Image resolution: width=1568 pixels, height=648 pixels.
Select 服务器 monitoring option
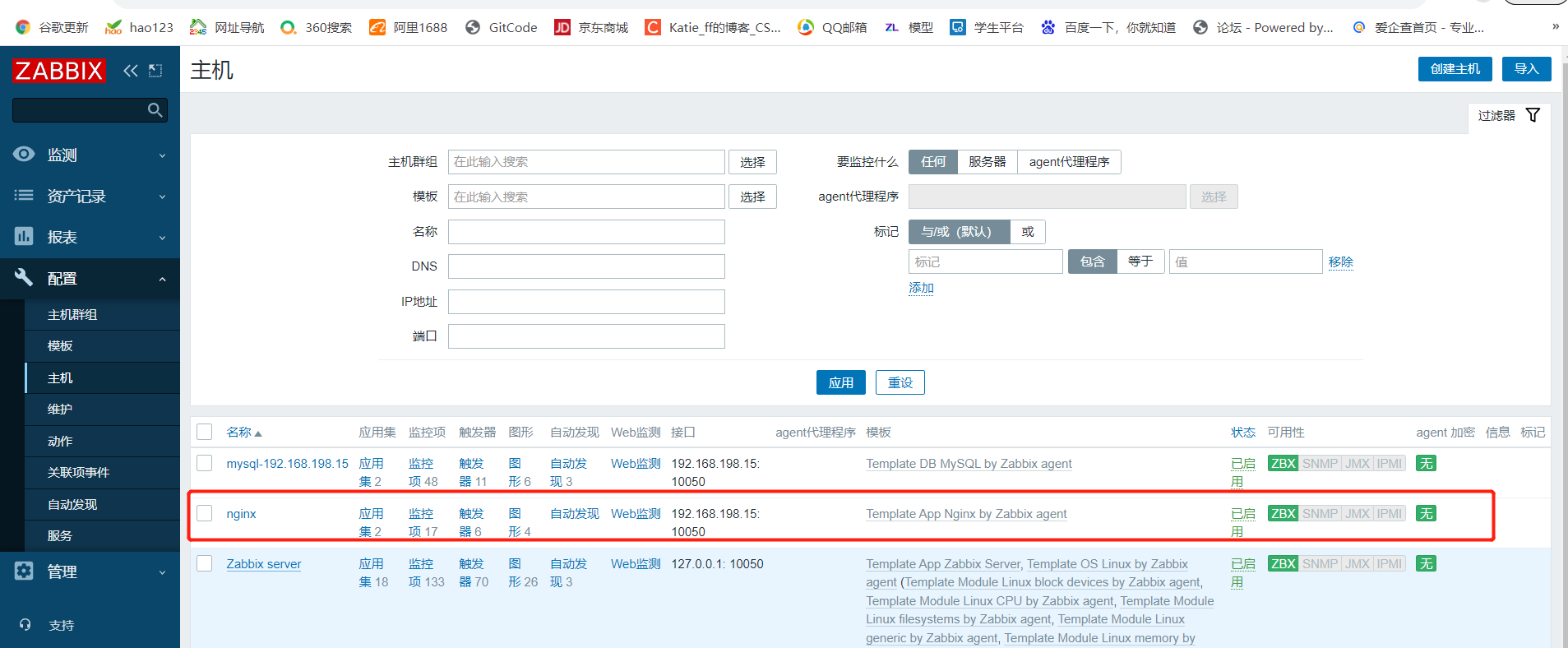click(x=988, y=162)
